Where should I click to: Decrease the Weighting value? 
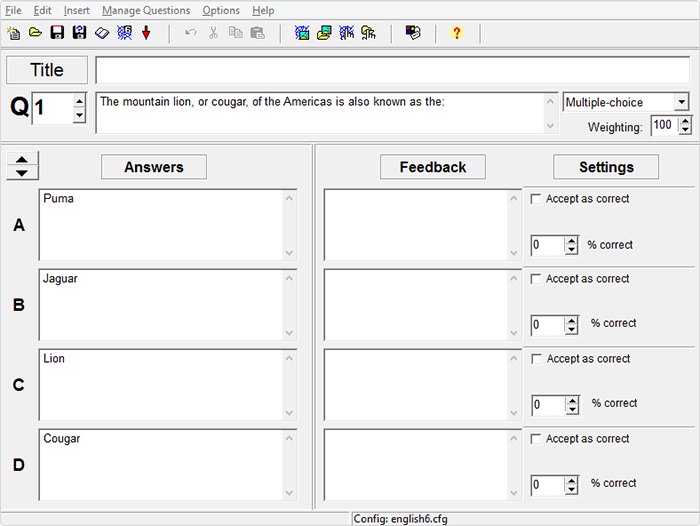coord(685,130)
